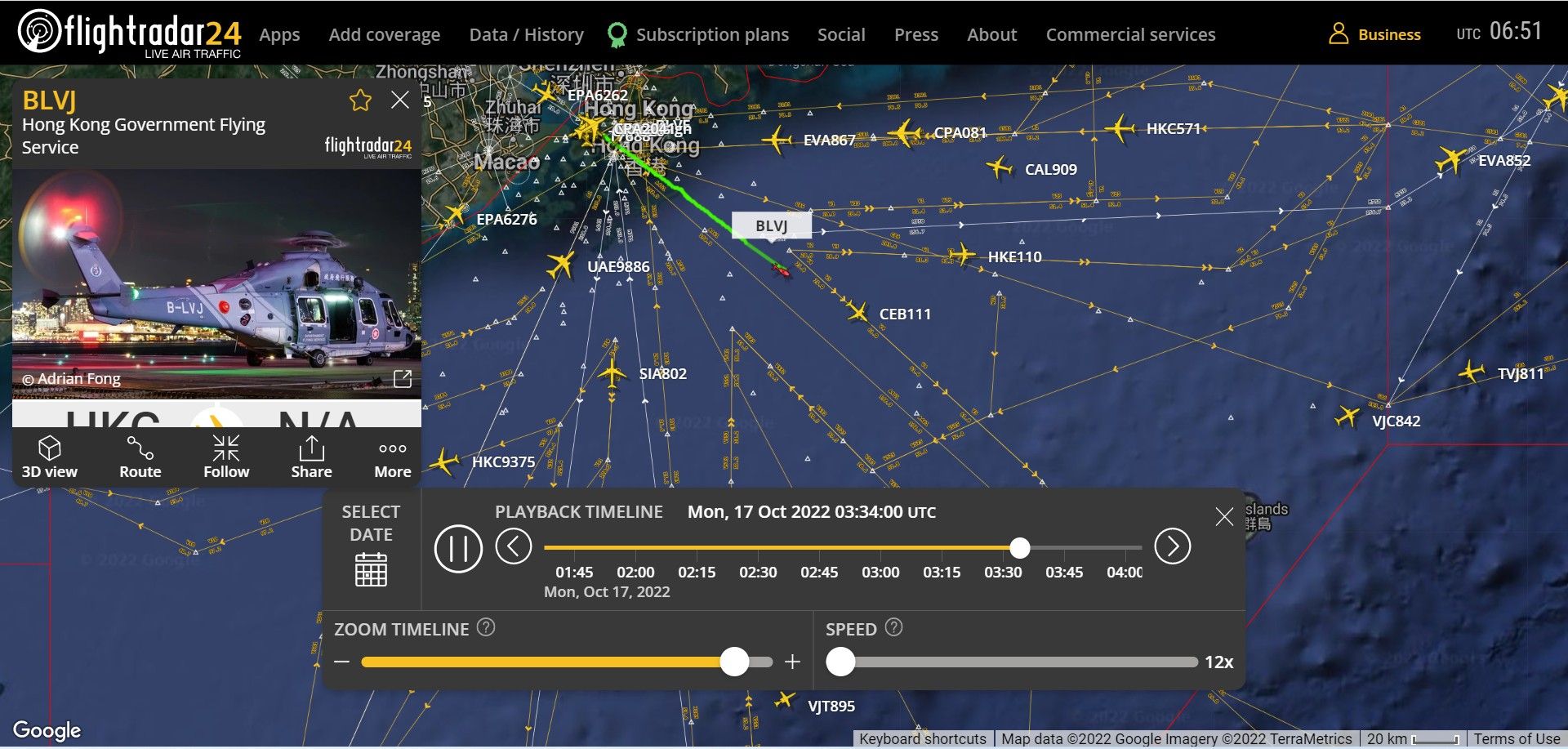Click the Google logo on map
The image size is (1568, 749).
pos(47,729)
